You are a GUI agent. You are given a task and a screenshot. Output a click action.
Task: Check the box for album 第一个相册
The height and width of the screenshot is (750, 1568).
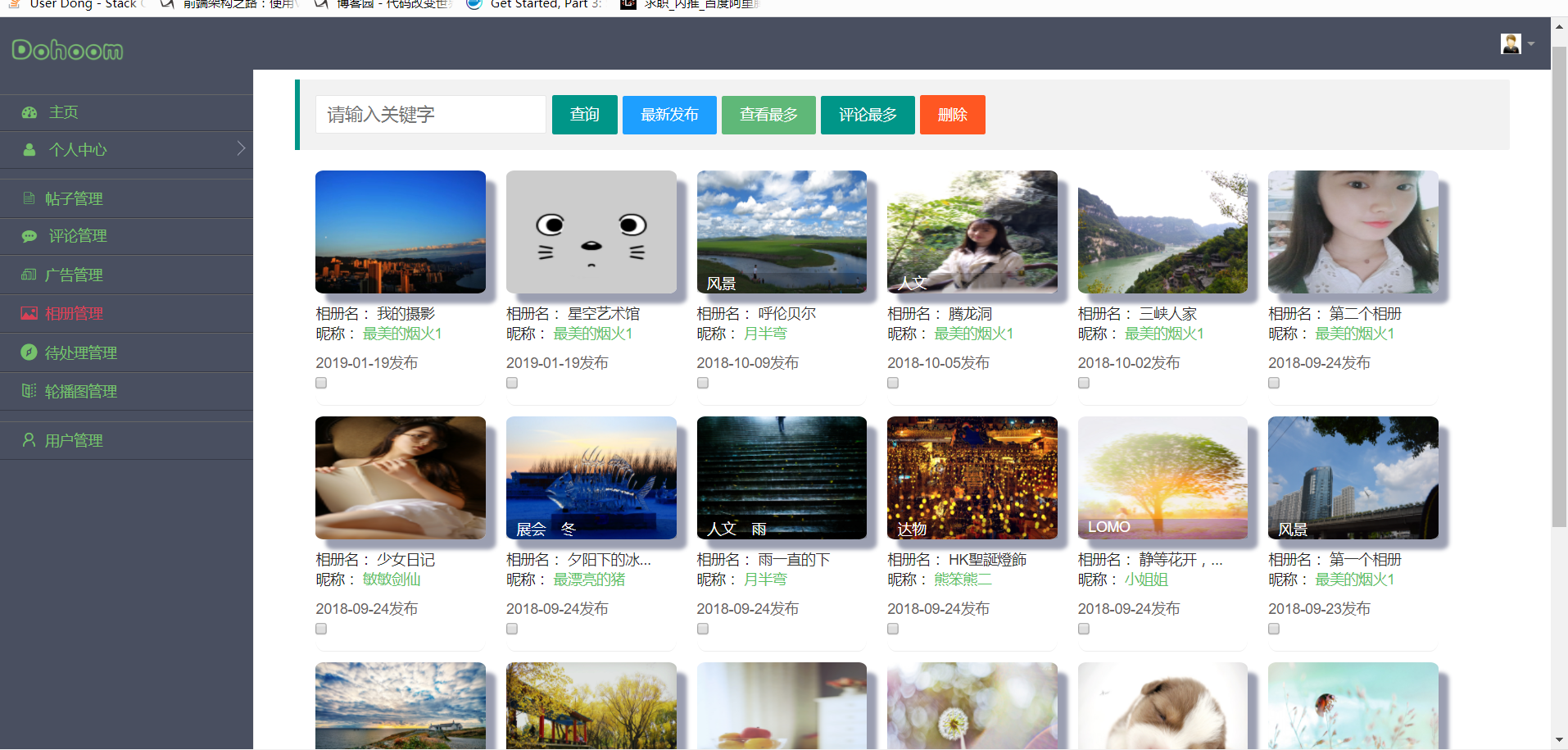click(1274, 629)
